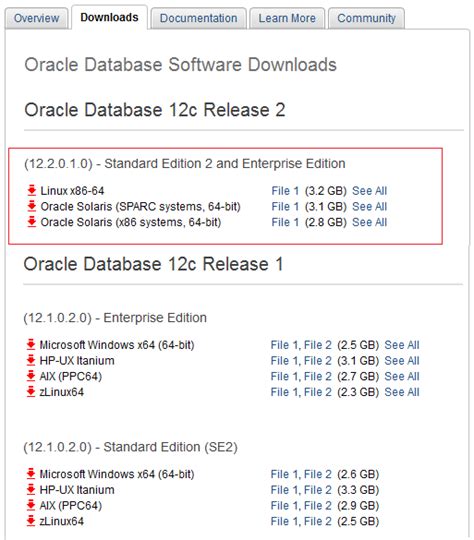Switch to the Overview tab
Image resolution: width=474 pixels, height=540 pixels.
37,18
